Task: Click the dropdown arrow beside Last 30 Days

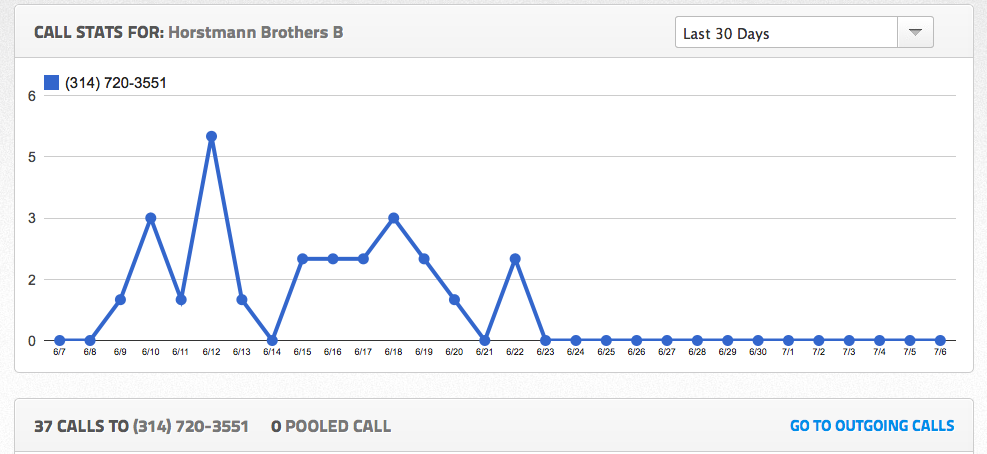Action: click(x=914, y=33)
